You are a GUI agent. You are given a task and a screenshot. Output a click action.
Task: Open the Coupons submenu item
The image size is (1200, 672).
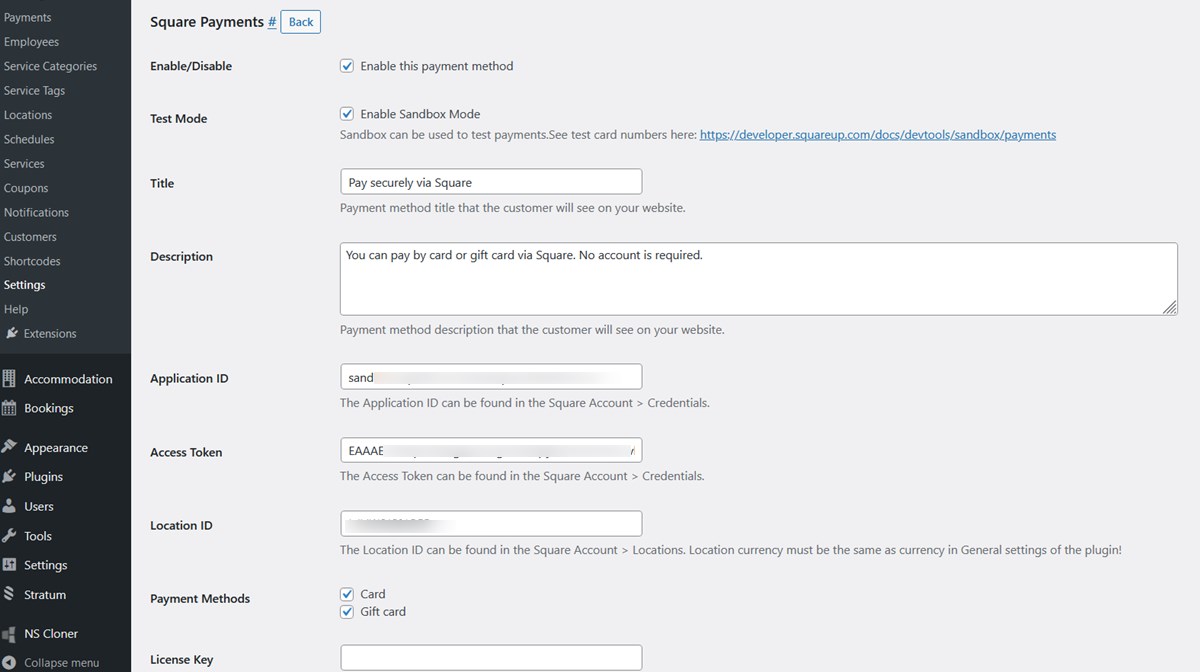tap(26, 188)
